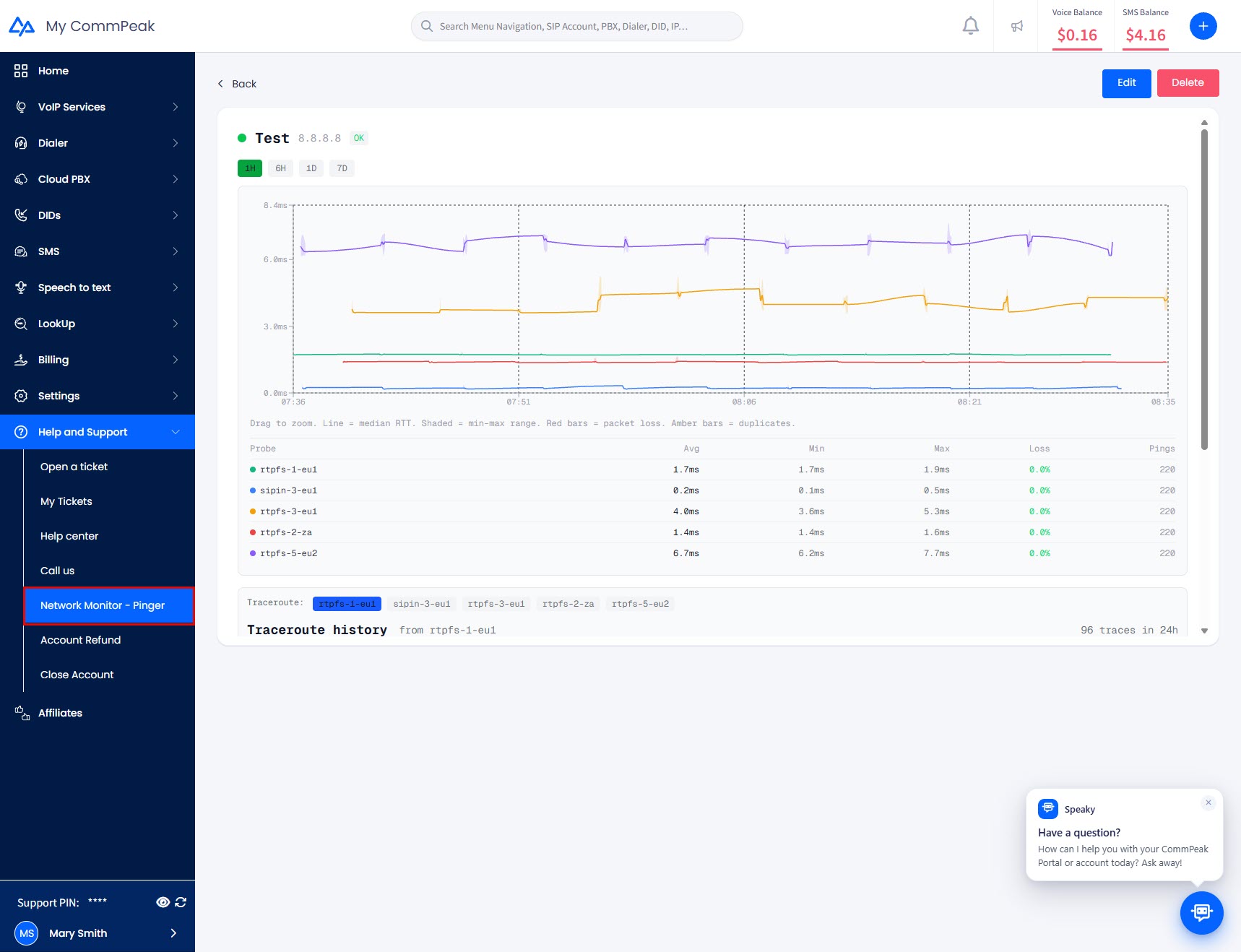Click the rtpfs-1-eu1 green probe dot
Viewport: 1241px width, 952px height.
click(253, 469)
